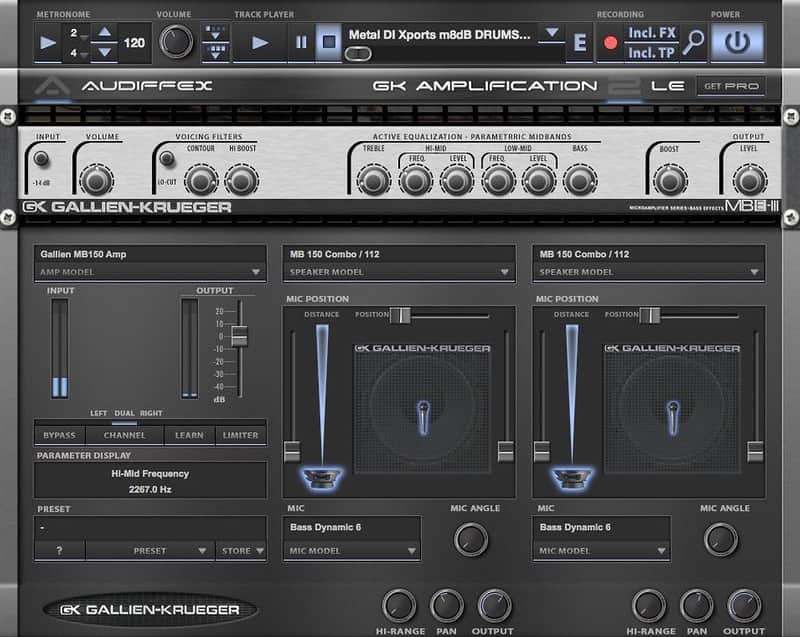The height and width of the screenshot is (637, 800).
Task: Start the metronome play button
Action: (48, 42)
